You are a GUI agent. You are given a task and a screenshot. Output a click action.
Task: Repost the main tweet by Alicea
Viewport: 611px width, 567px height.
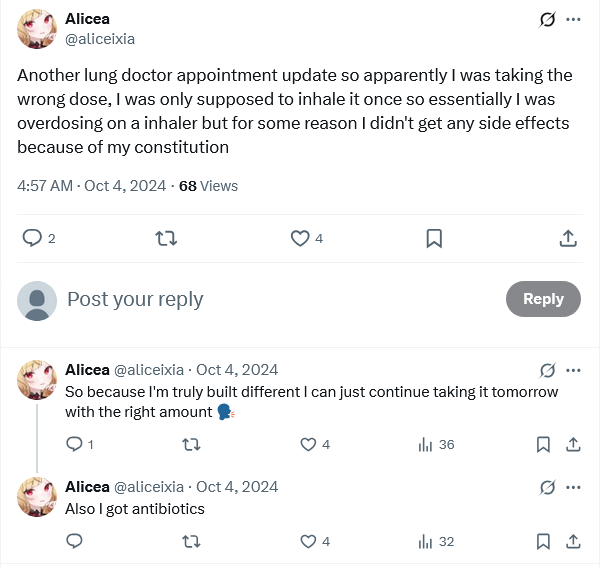(x=167, y=238)
